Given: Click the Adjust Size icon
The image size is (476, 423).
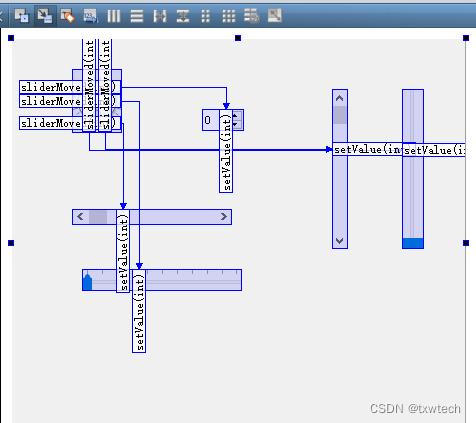Looking at the screenshot, I should 275,16.
